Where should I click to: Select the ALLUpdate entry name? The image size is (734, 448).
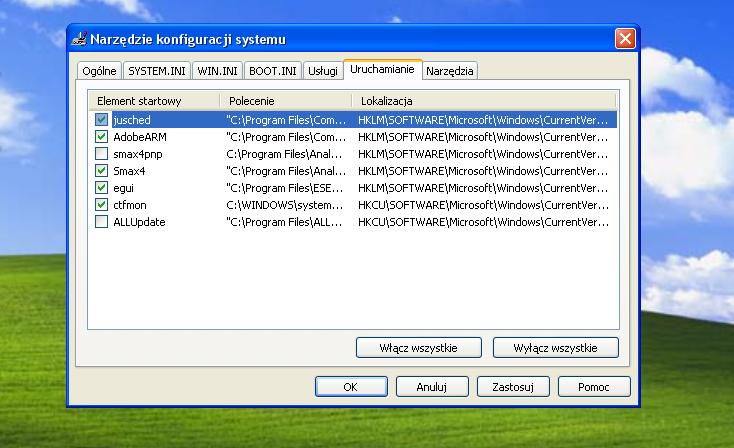point(139,222)
